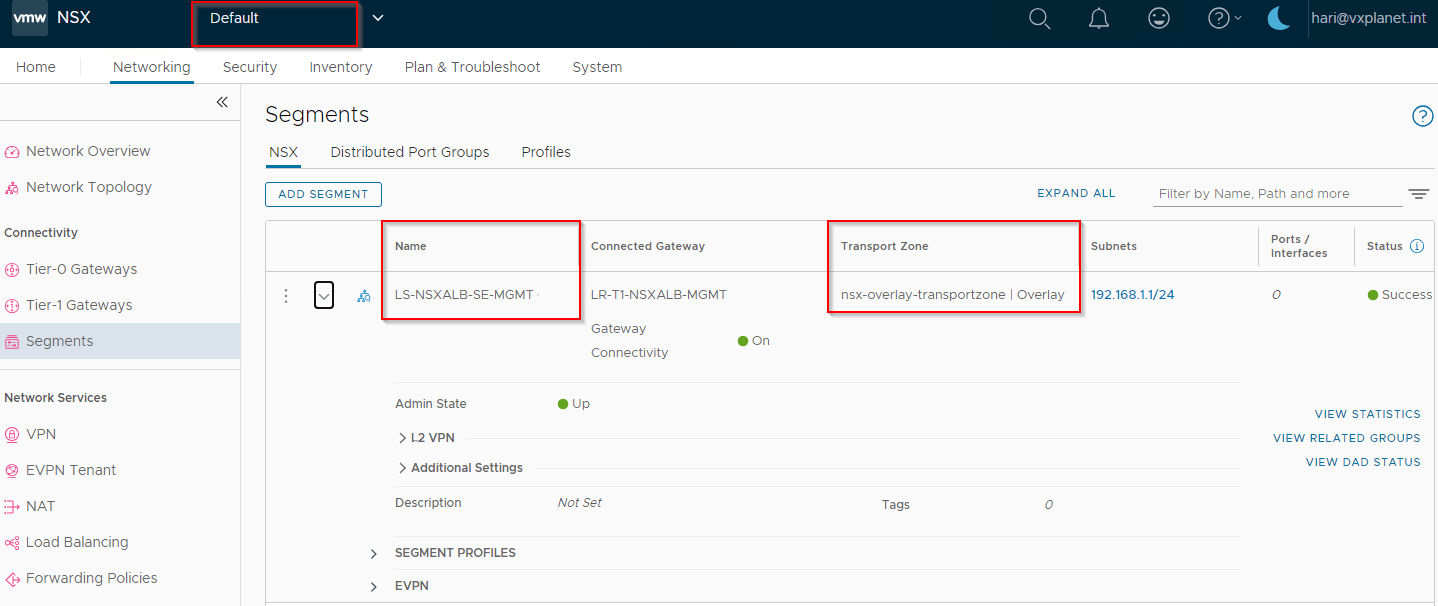Open the notifications bell
This screenshot has height=606, width=1438.
pyautogui.click(x=1099, y=18)
